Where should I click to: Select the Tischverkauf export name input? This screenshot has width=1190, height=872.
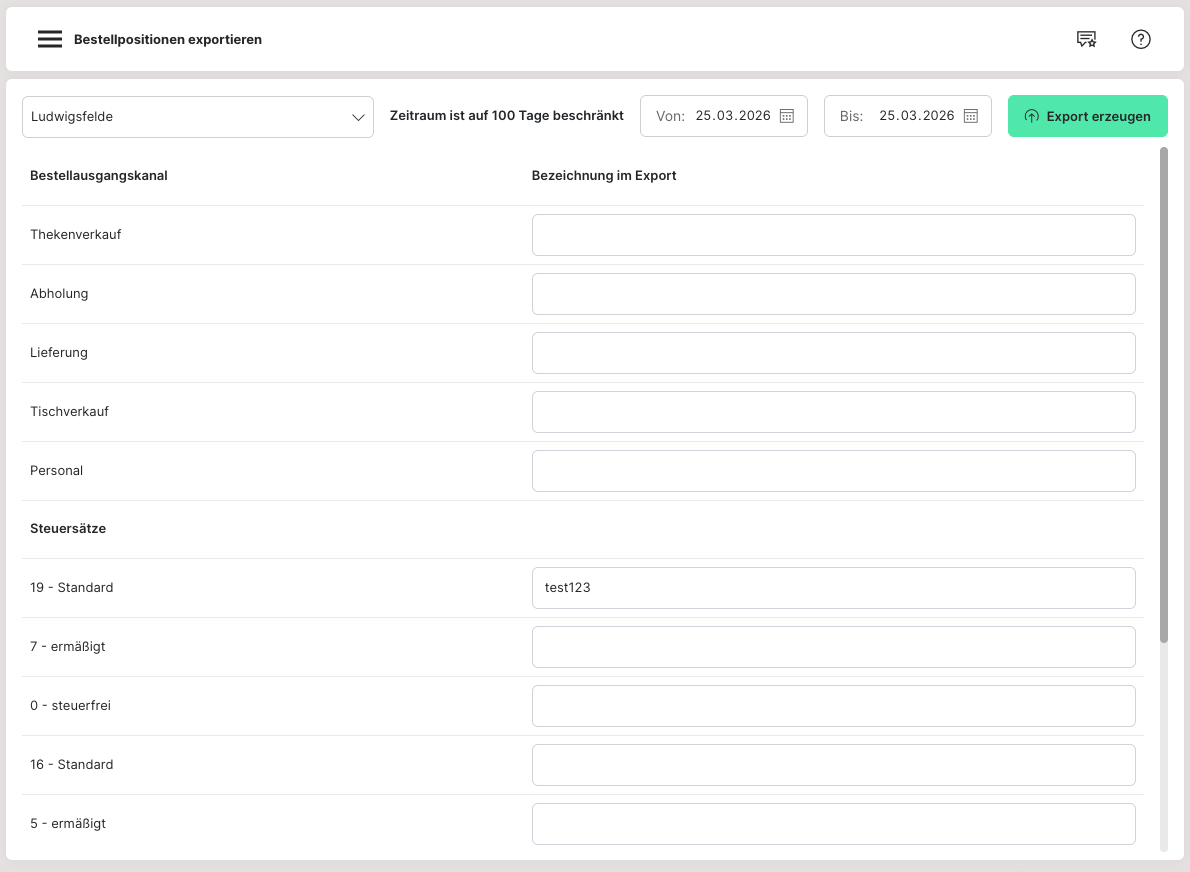pyautogui.click(x=833, y=412)
